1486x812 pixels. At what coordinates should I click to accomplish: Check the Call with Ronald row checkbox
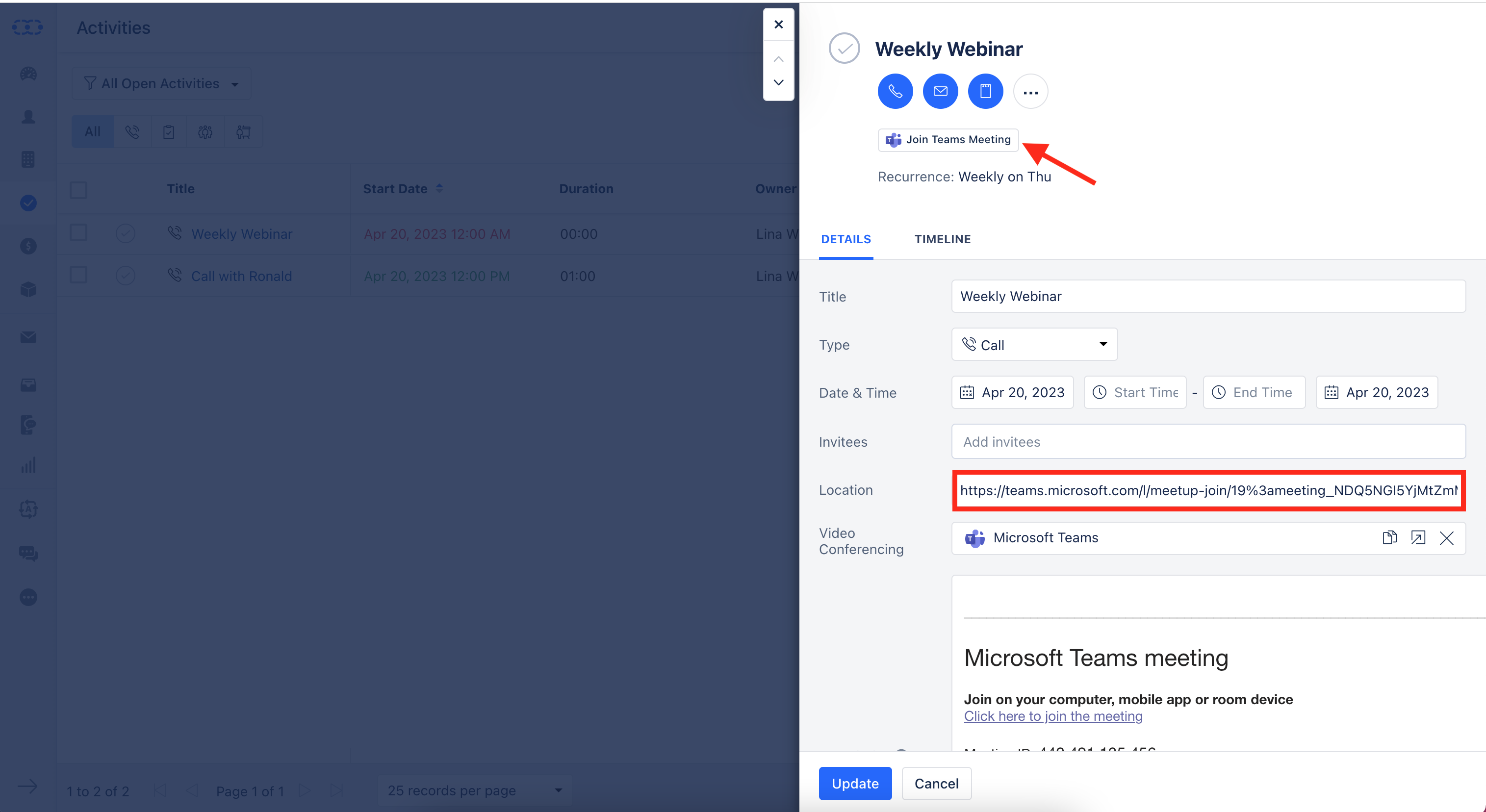[78, 275]
